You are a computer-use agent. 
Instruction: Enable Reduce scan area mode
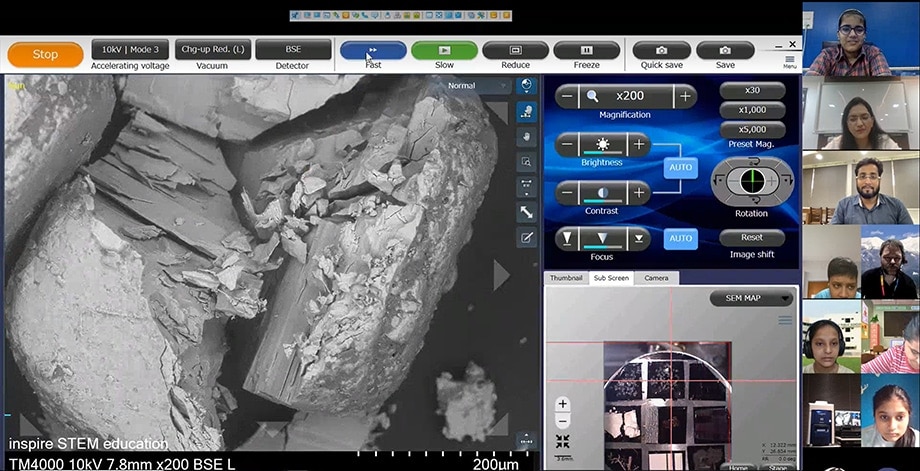(x=515, y=50)
